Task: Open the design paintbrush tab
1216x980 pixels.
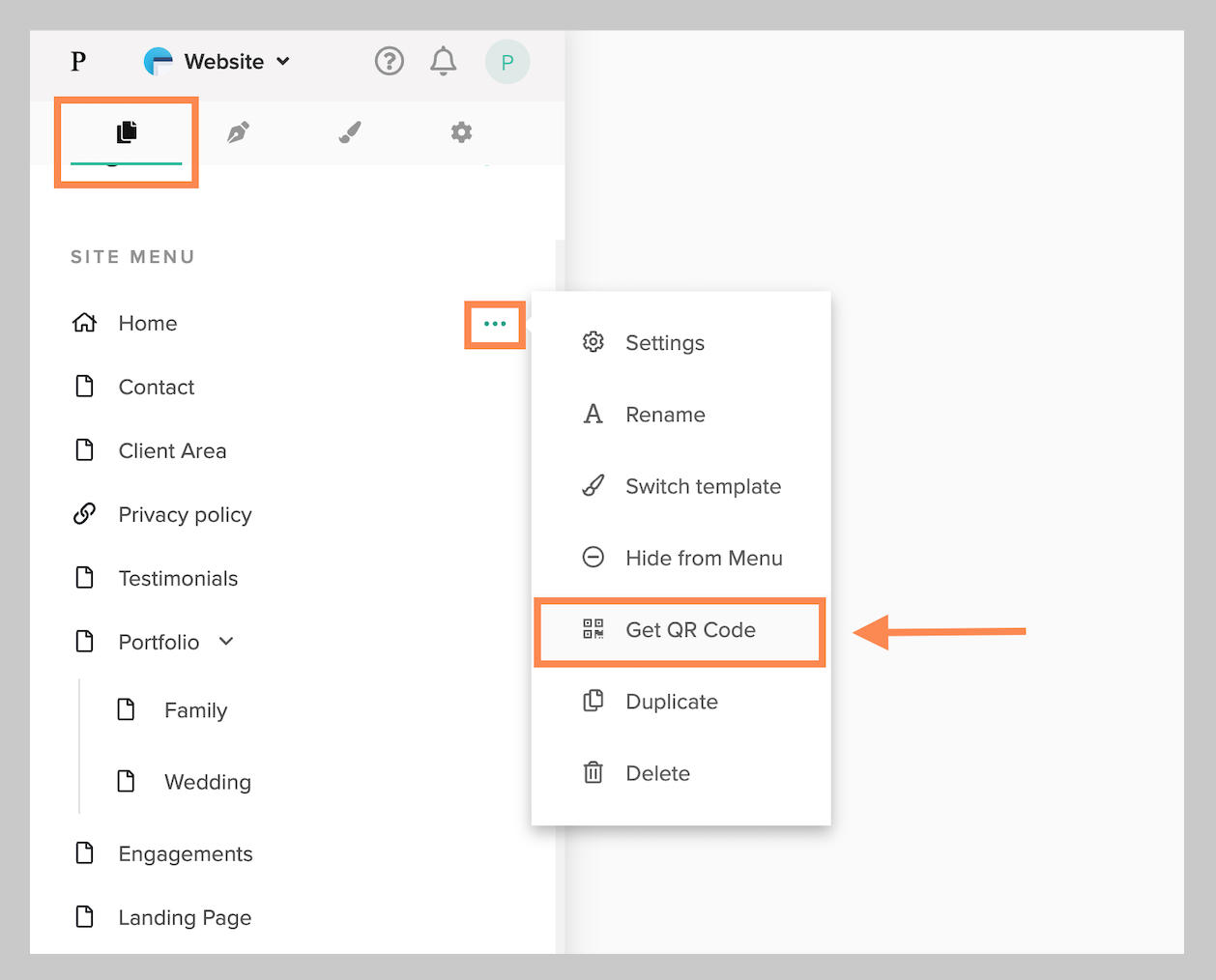Action: point(350,132)
